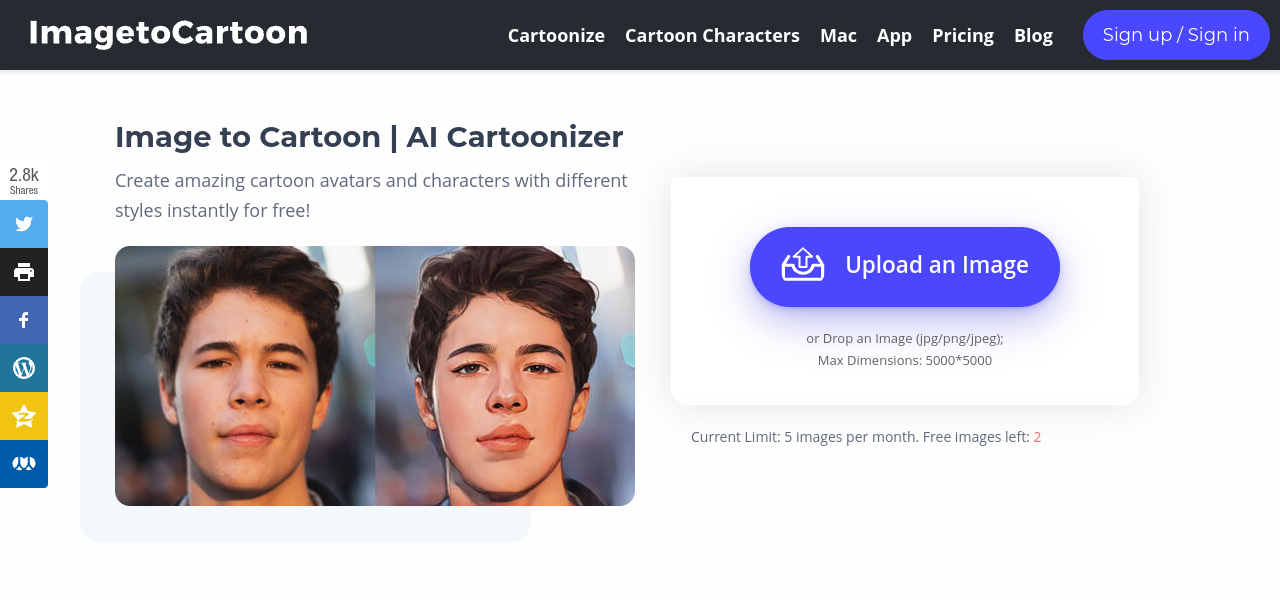The height and width of the screenshot is (600, 1280).
Task: Click the WordPress share icon
Action: tap(24, 368)
